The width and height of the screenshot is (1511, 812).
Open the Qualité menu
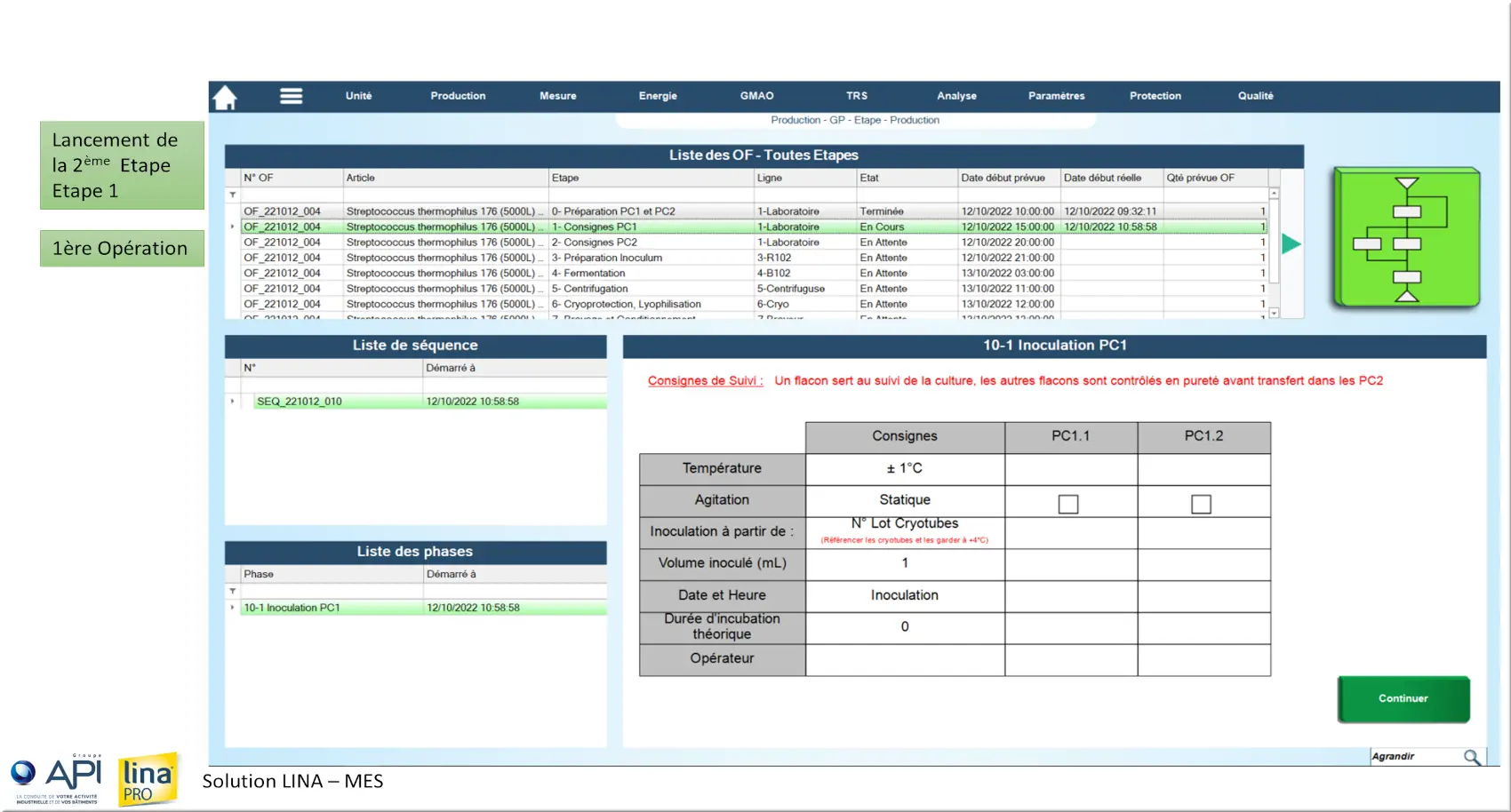(x=1255, y=96)
